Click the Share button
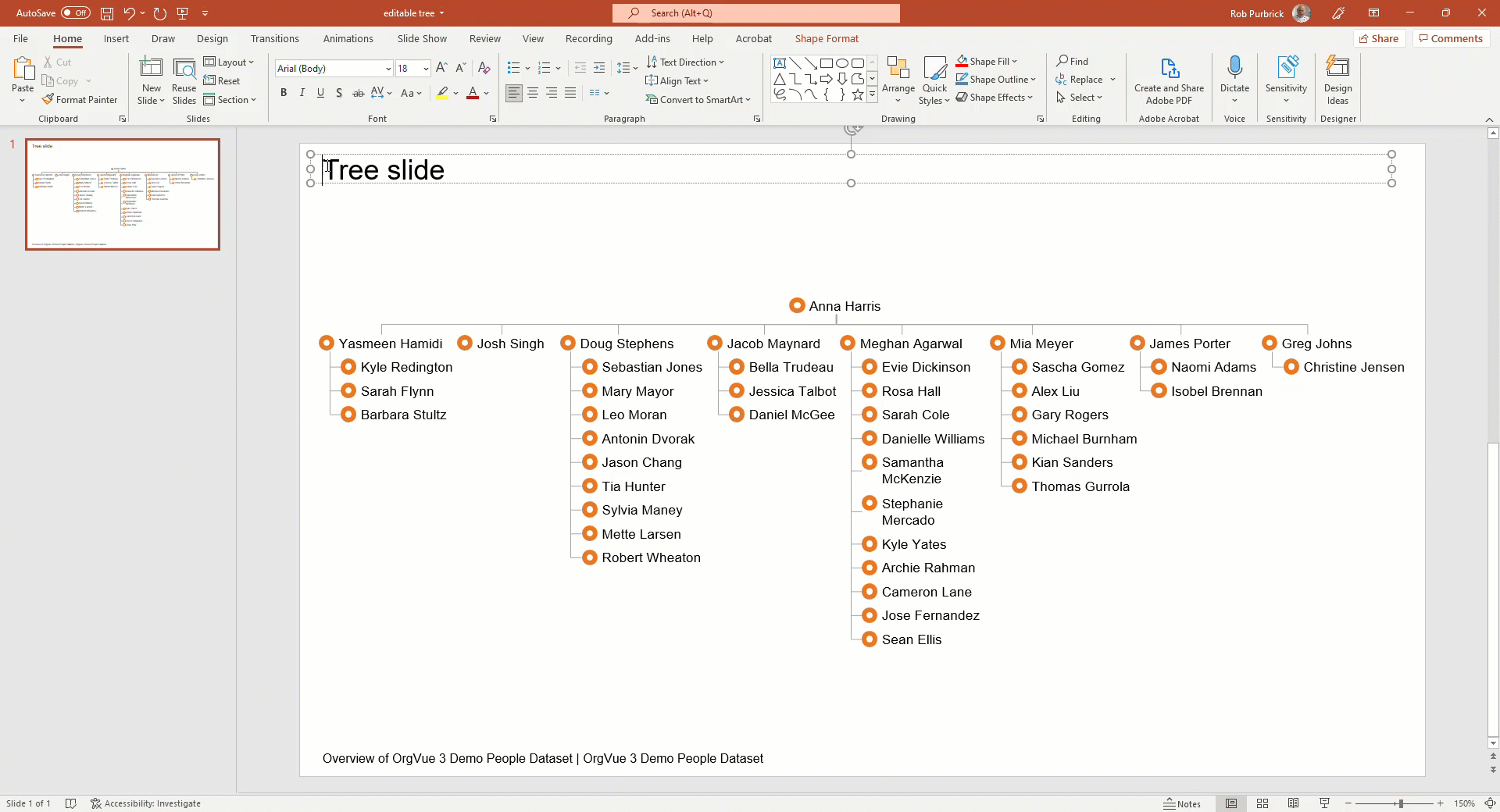1500x812 pixels. click(x=1380, y=38)
